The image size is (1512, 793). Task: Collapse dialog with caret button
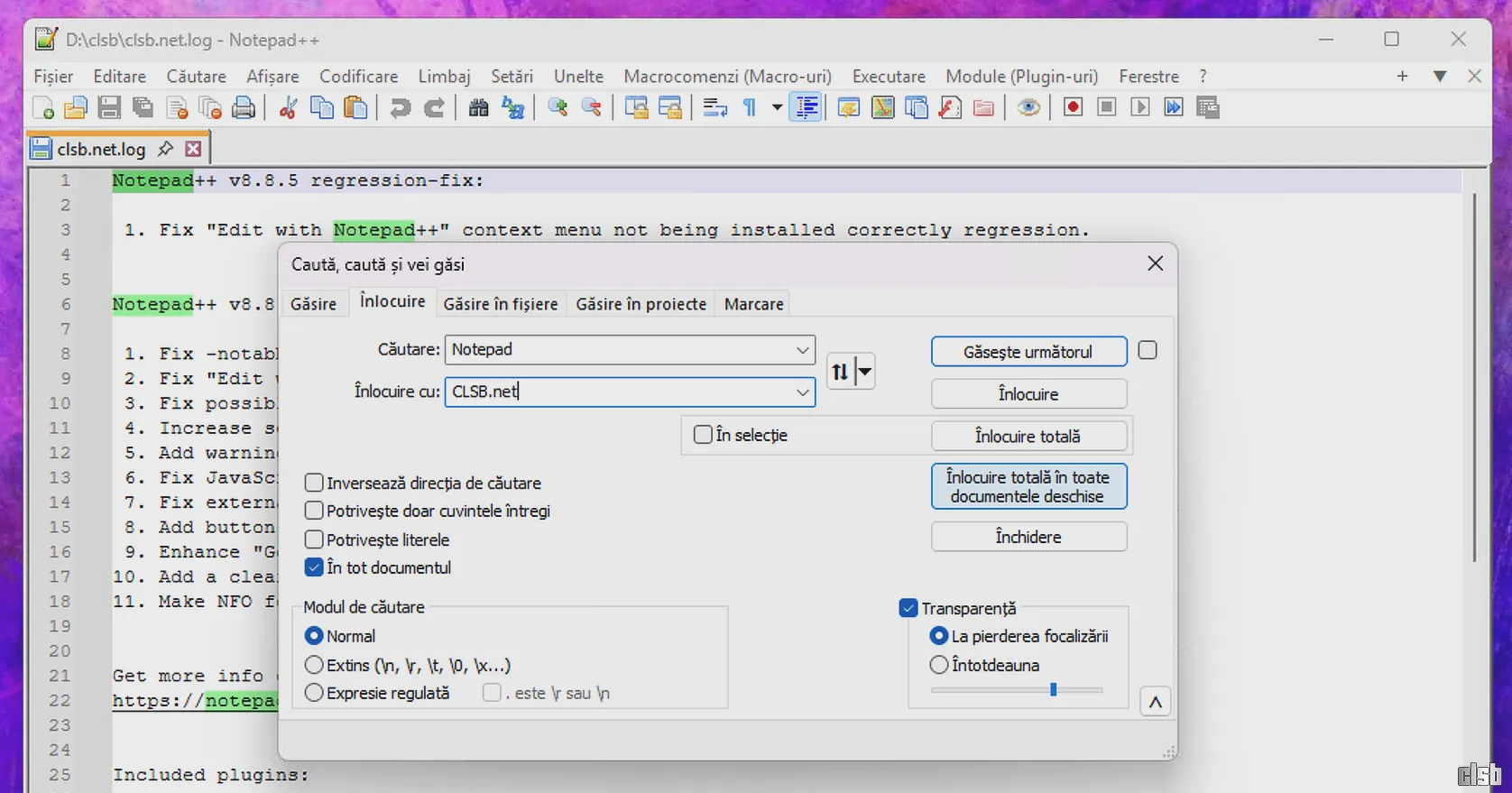click(1156, 702)
